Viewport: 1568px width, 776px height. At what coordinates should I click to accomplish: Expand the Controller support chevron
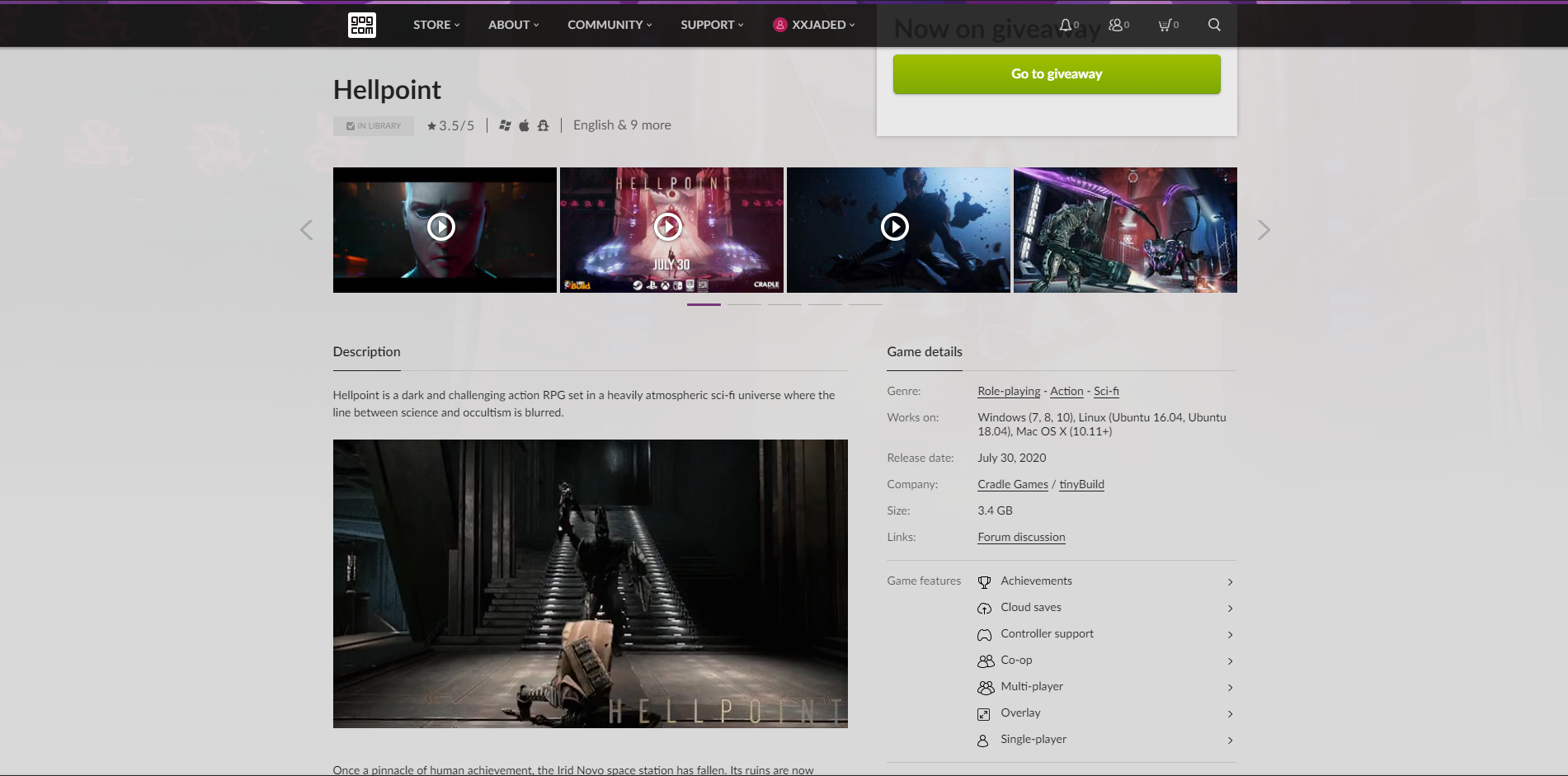[1230, 635]
